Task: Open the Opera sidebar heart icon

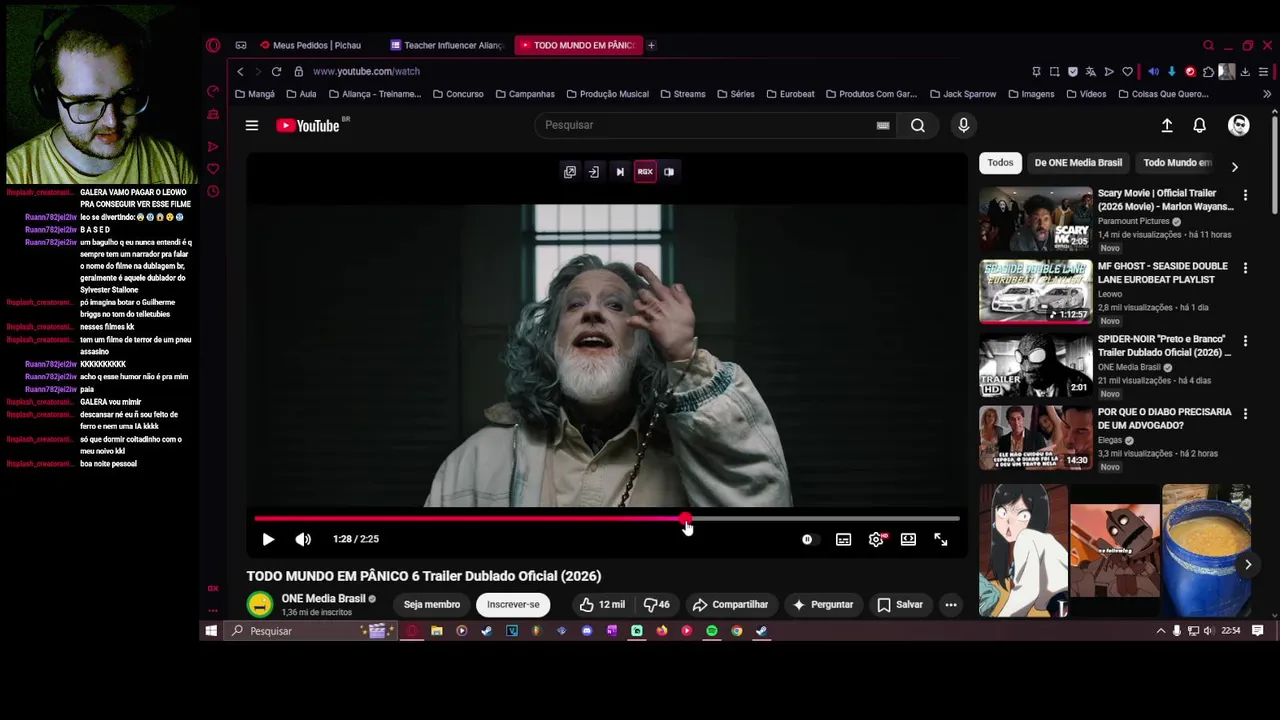Action: (213, 169)
